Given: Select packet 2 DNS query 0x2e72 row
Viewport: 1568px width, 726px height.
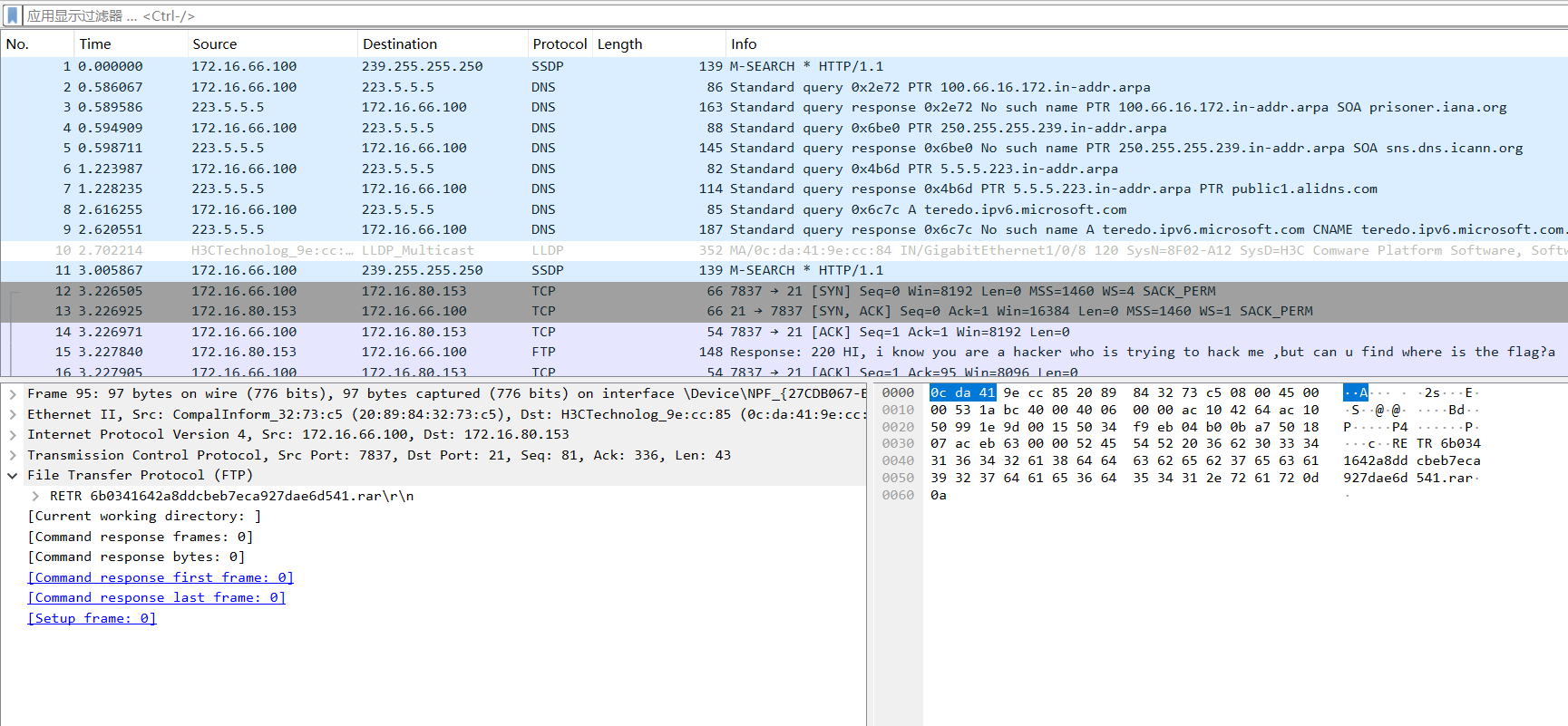Looking at the screenshot, I should tap(784, 87).
